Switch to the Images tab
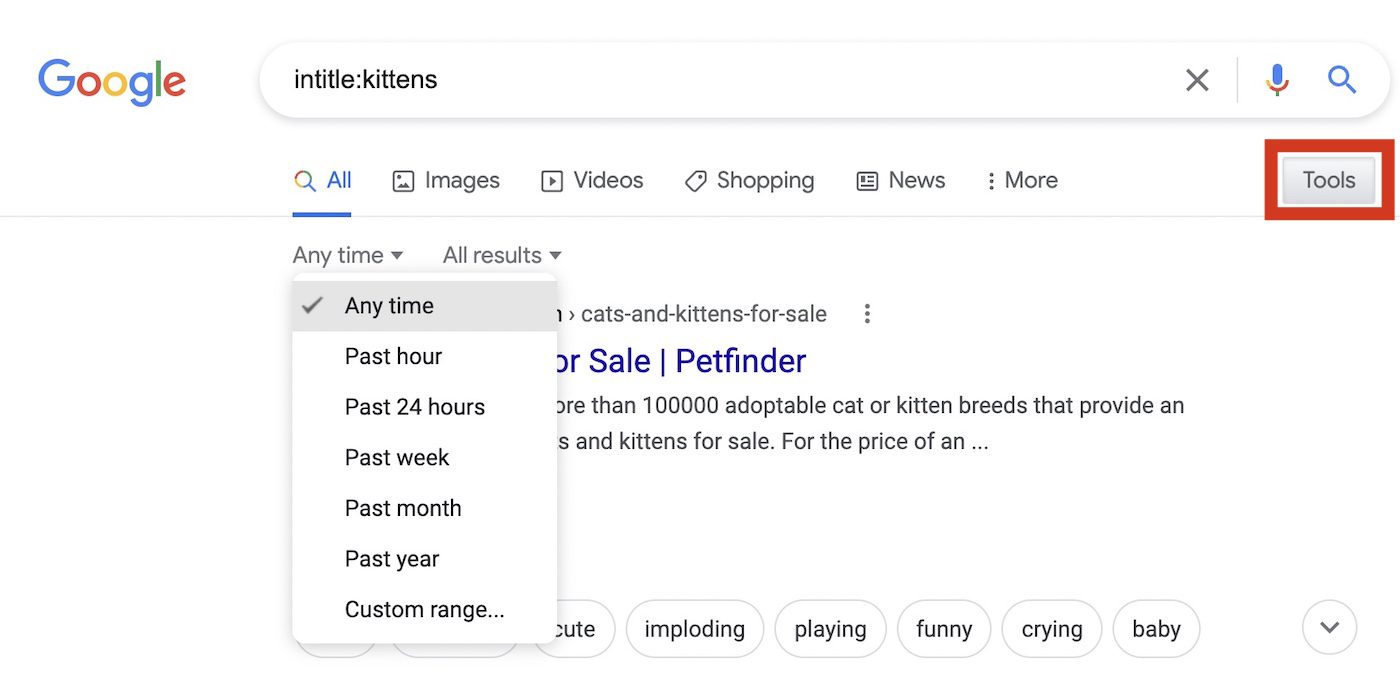 (x=445, y=181)
